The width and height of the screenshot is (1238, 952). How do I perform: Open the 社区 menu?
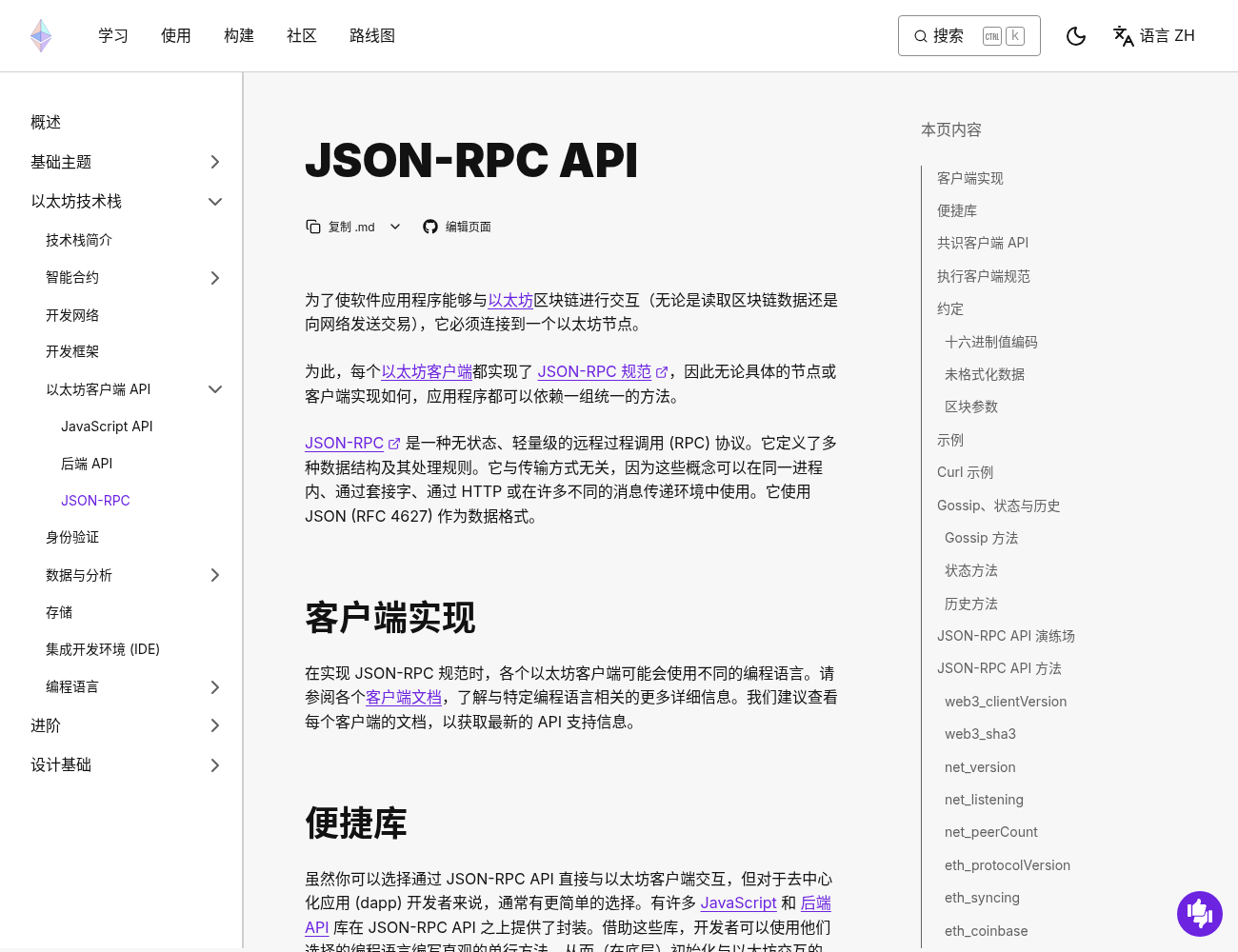[x=302, y=36]
